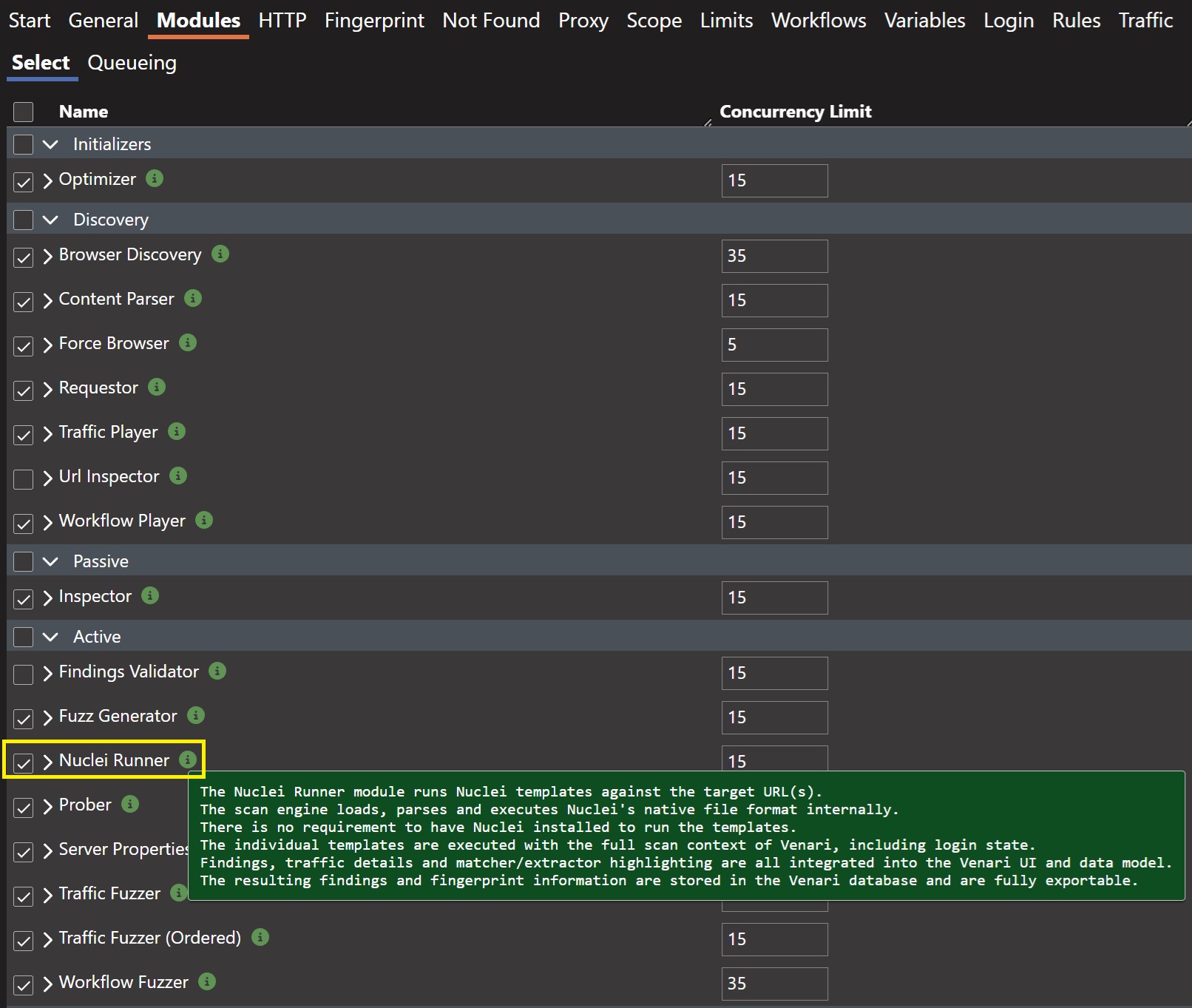Click Workflow Fuzzer concurrency limit field
Screen dimensions: 1192x1008
tap(774, 984)
